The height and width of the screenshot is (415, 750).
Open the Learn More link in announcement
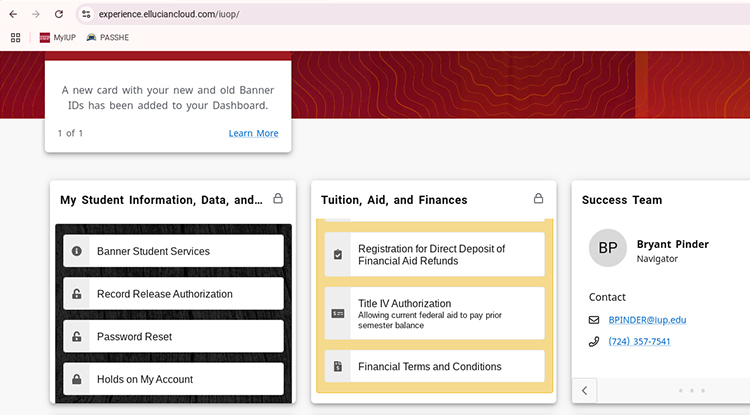tap(254, 133)
